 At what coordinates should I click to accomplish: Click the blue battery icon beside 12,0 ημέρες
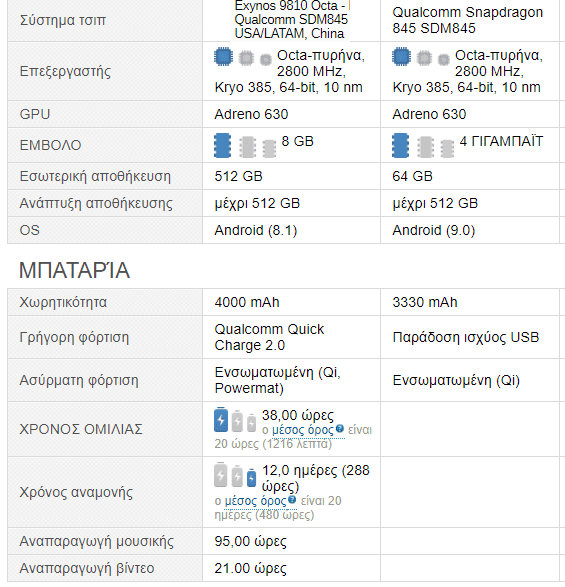click(252, 478)
